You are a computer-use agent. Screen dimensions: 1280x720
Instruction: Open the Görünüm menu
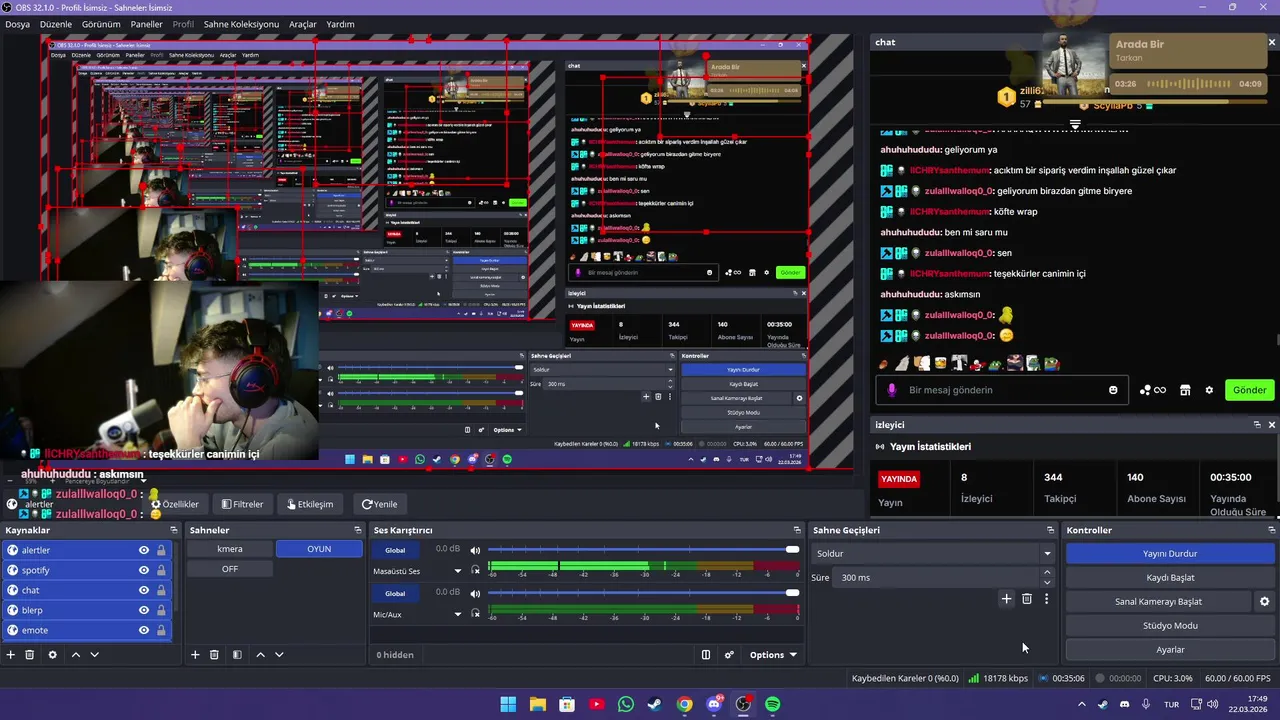pyautogui.click(x=101, y=24)
